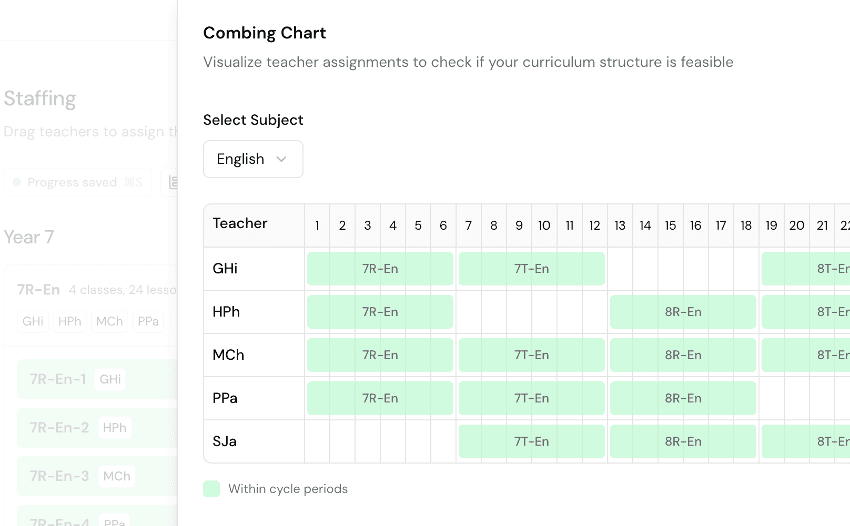Select PPa's 8R-En block

pyautogui.click(x=682, y=398)
